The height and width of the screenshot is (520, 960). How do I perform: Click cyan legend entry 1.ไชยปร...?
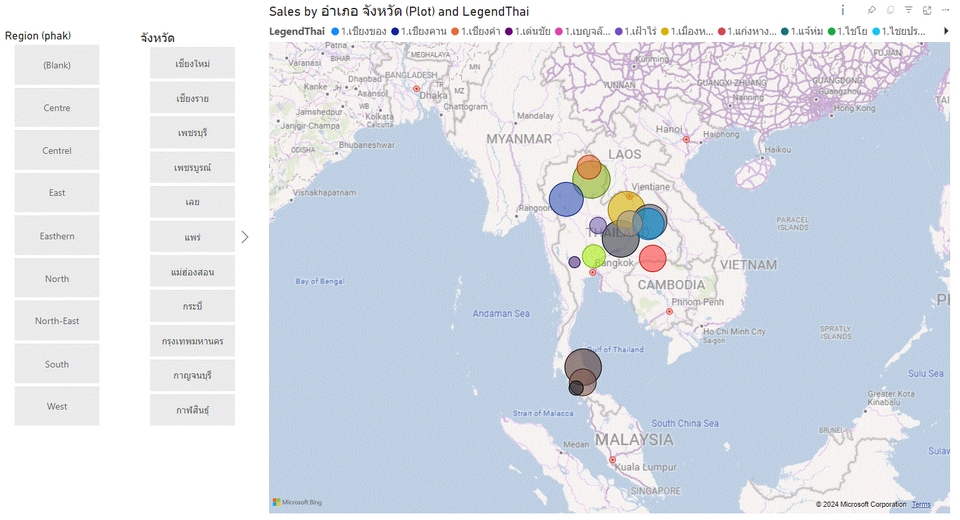click(x=899, y=31)
